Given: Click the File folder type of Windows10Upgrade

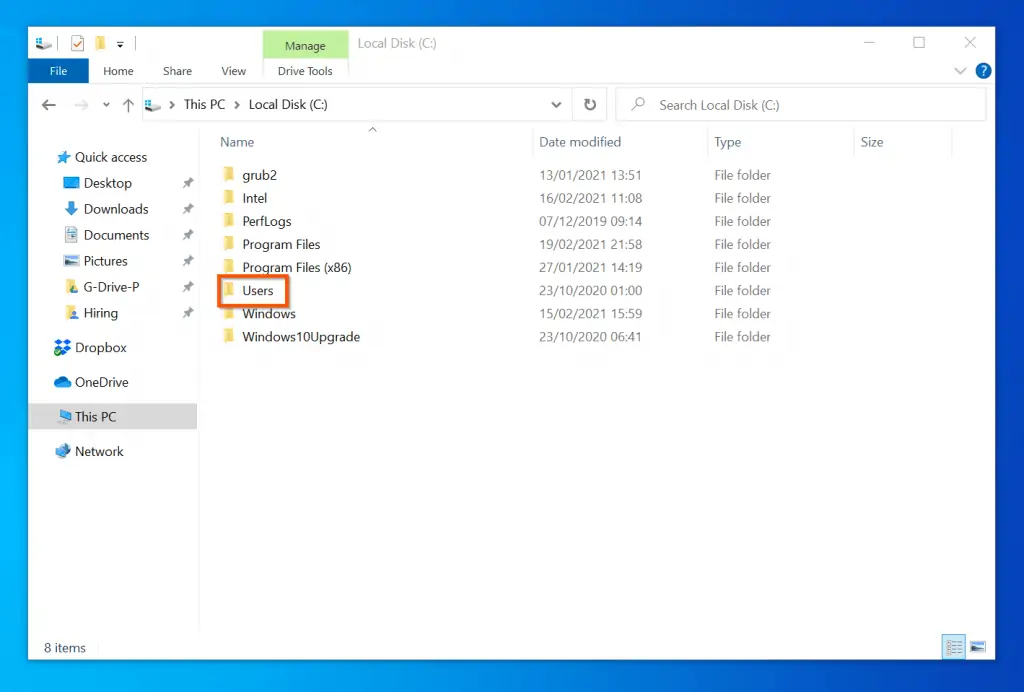Looking at the screenshot, I should (742, 337).
